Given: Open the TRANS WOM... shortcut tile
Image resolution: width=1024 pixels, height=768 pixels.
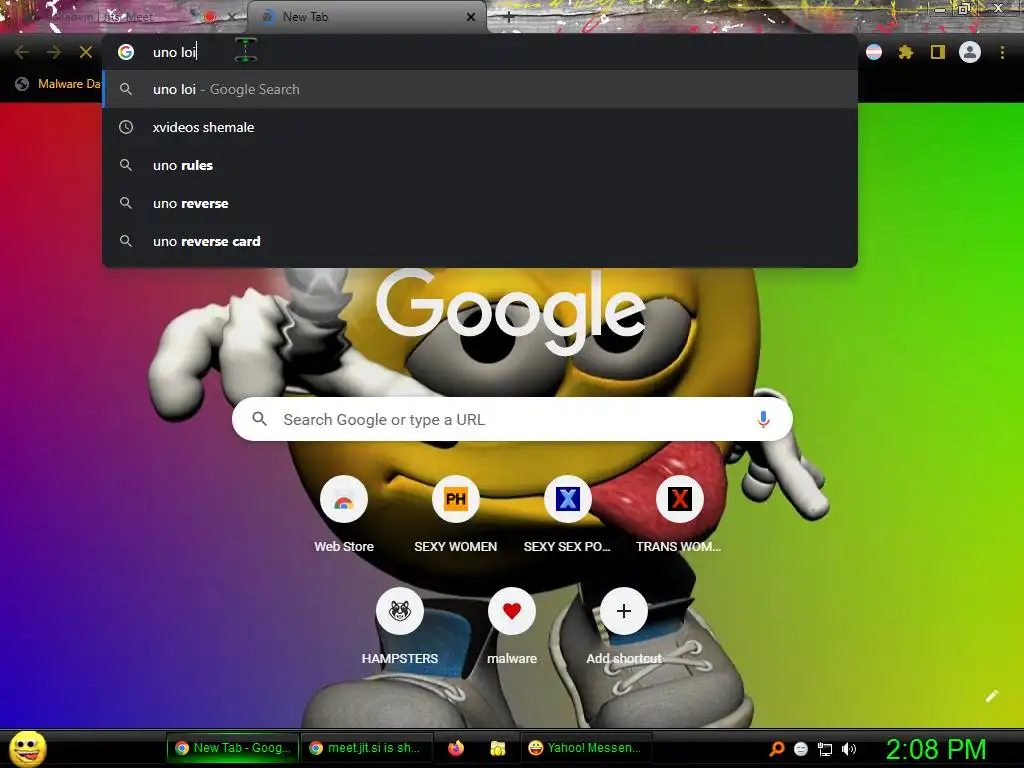Looking at the screenshot, I should (x=679, y=514).
